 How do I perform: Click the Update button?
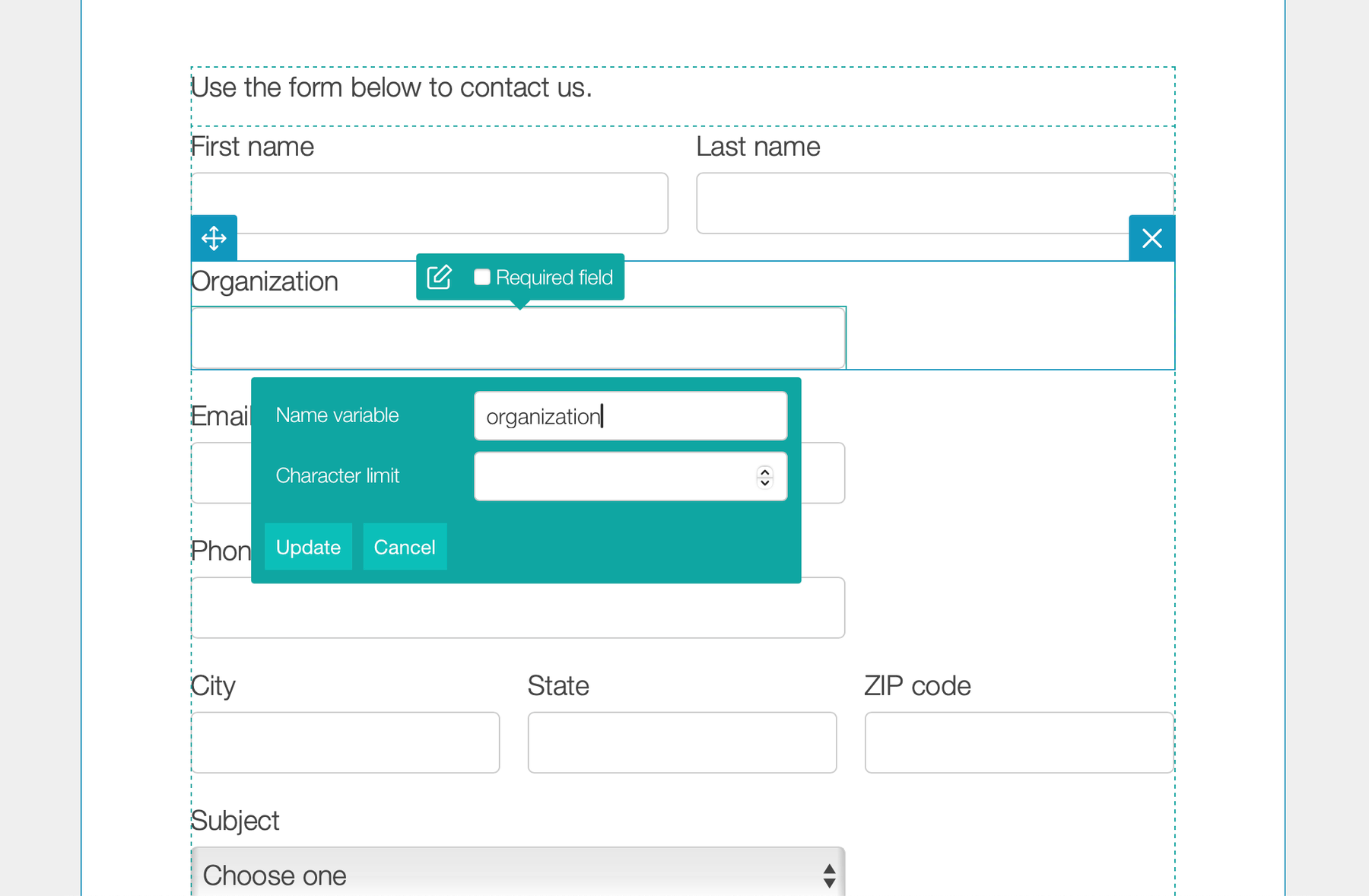tap(307, 546)
